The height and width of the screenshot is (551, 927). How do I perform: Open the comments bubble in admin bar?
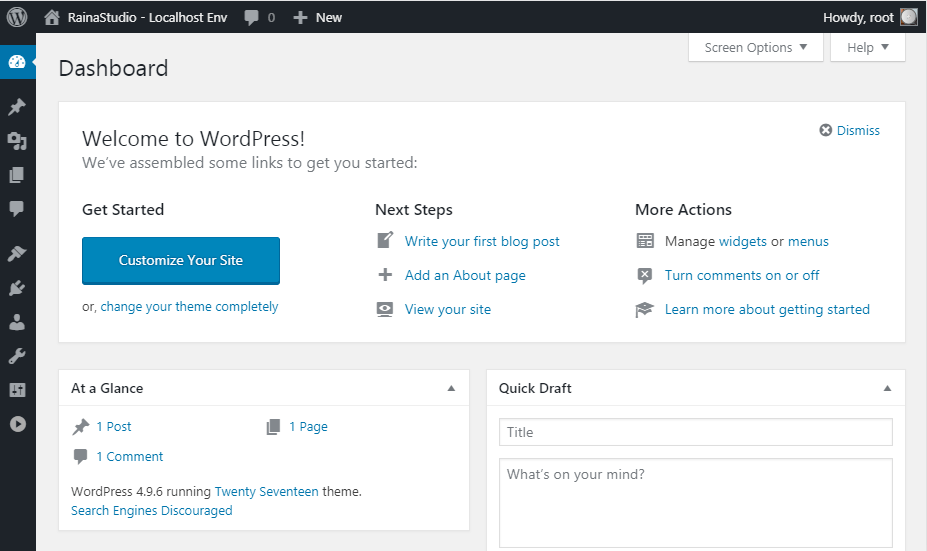(x=251, y=18)
